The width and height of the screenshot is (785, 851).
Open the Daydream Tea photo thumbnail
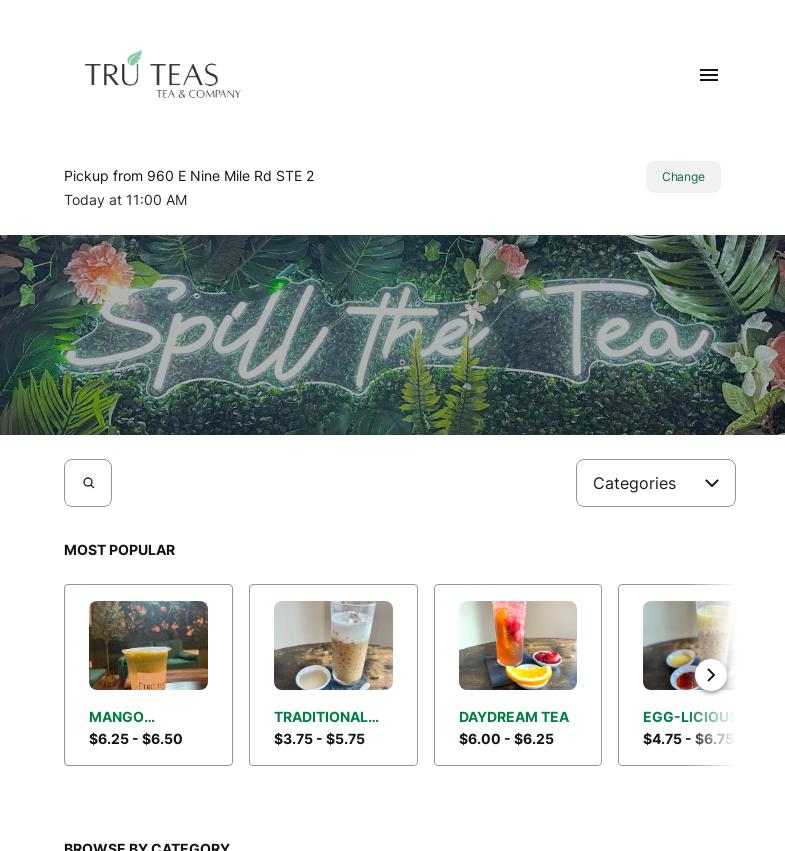tap(518, 645)
